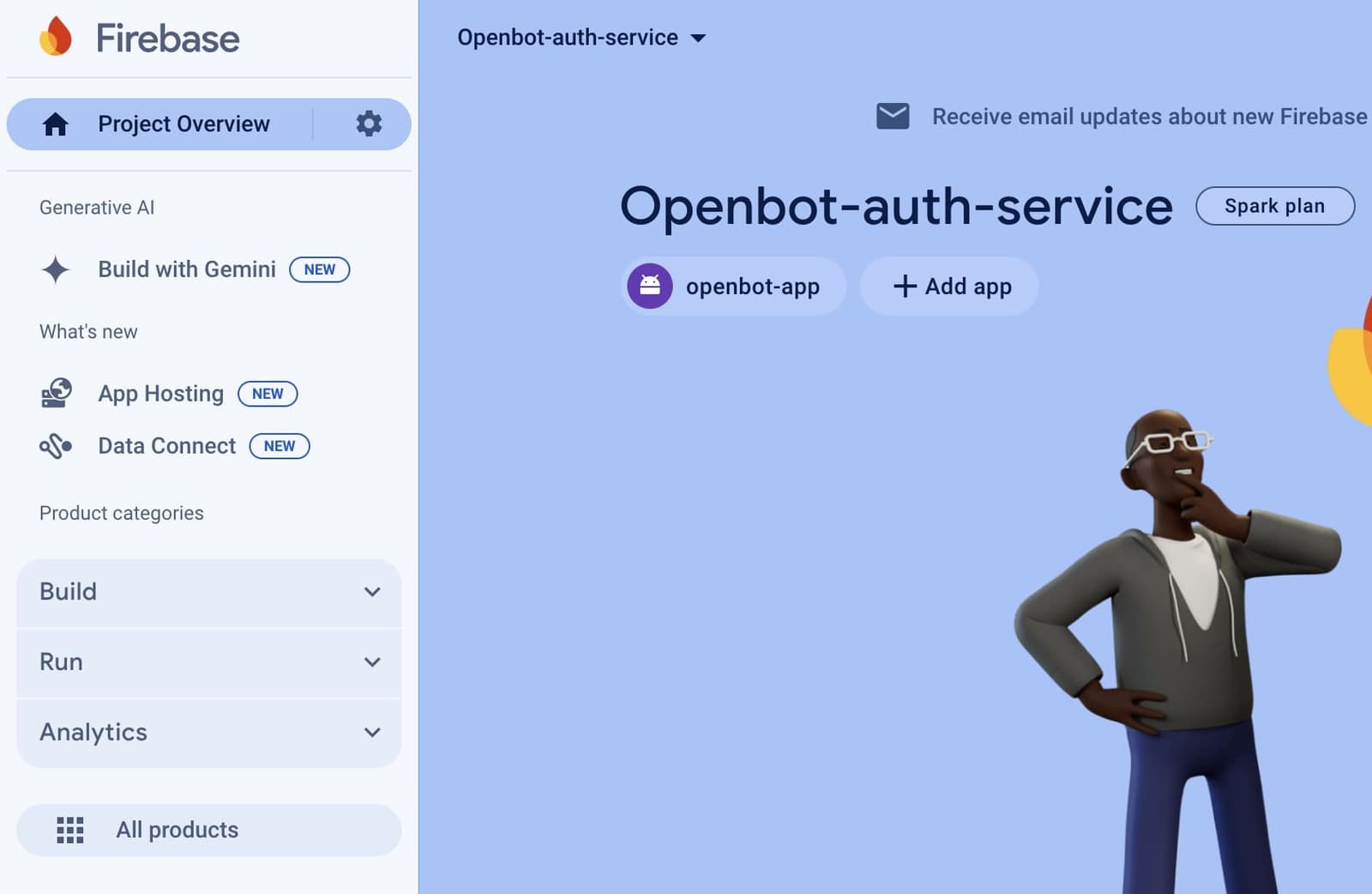Expand the Run category

(209, 662)
